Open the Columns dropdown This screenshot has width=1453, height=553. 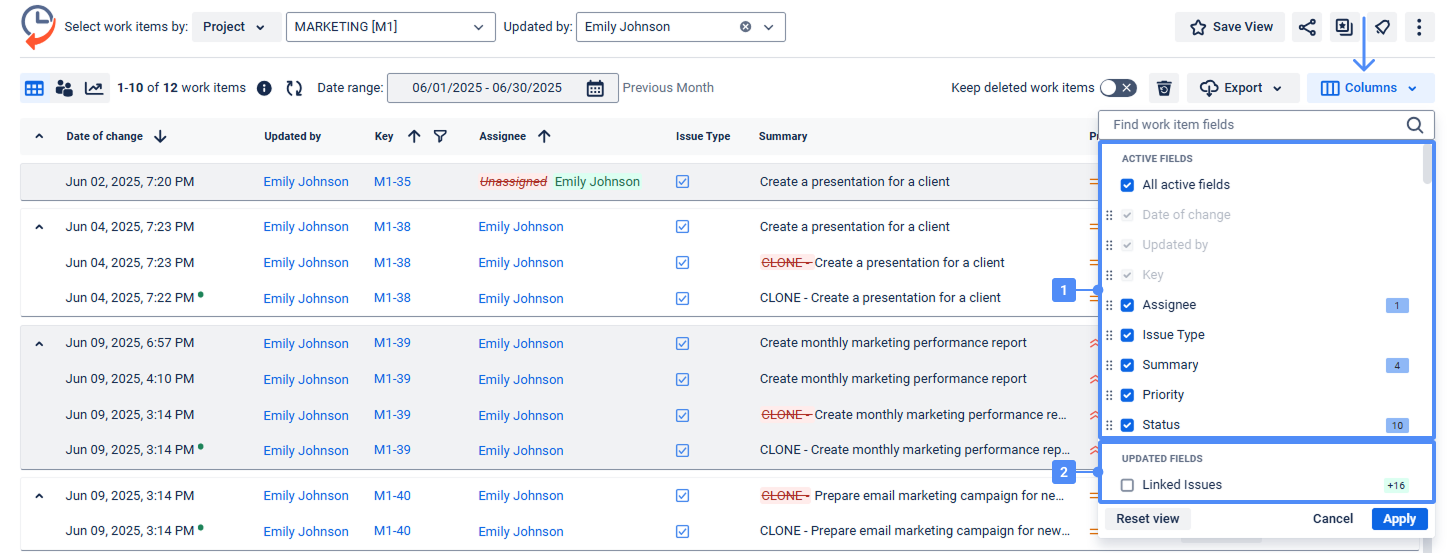pos(1370,88)
